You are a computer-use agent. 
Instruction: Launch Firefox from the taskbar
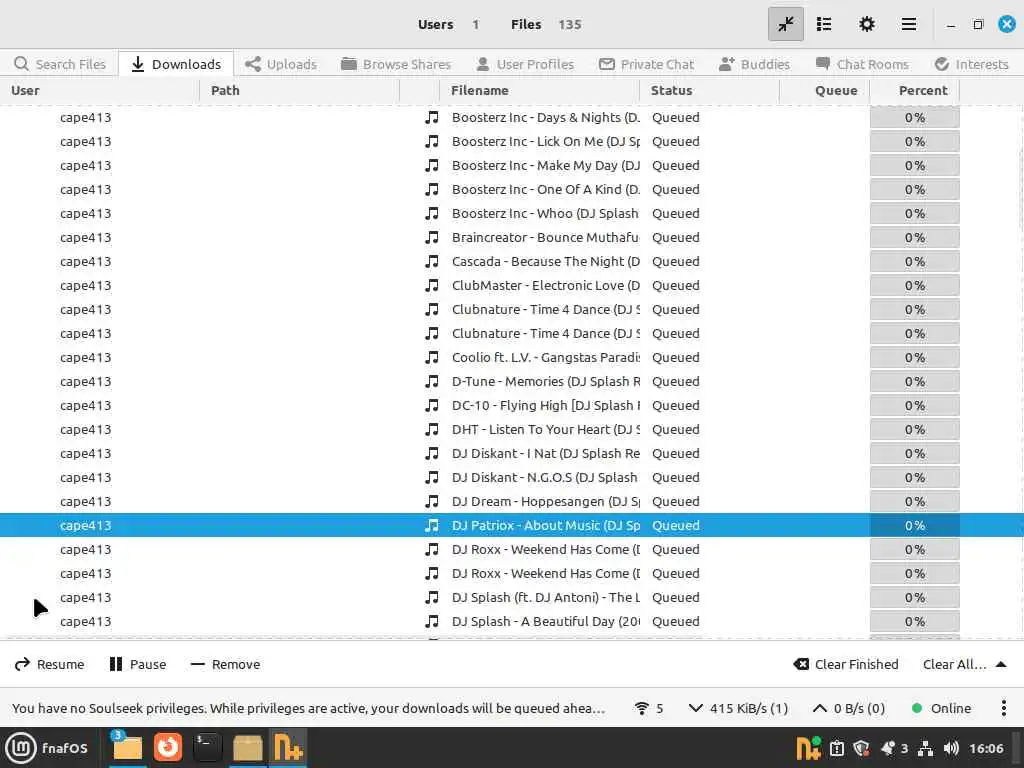tap(168, 748)
